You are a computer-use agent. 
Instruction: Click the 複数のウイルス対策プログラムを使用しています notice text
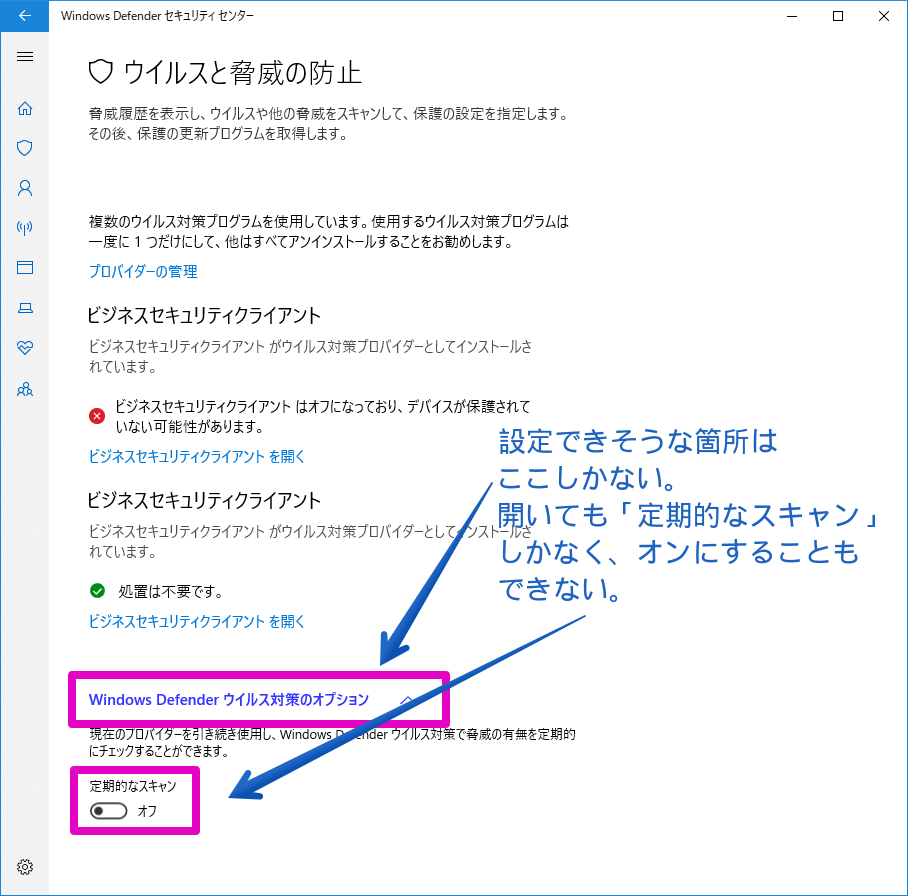point(329,232)
